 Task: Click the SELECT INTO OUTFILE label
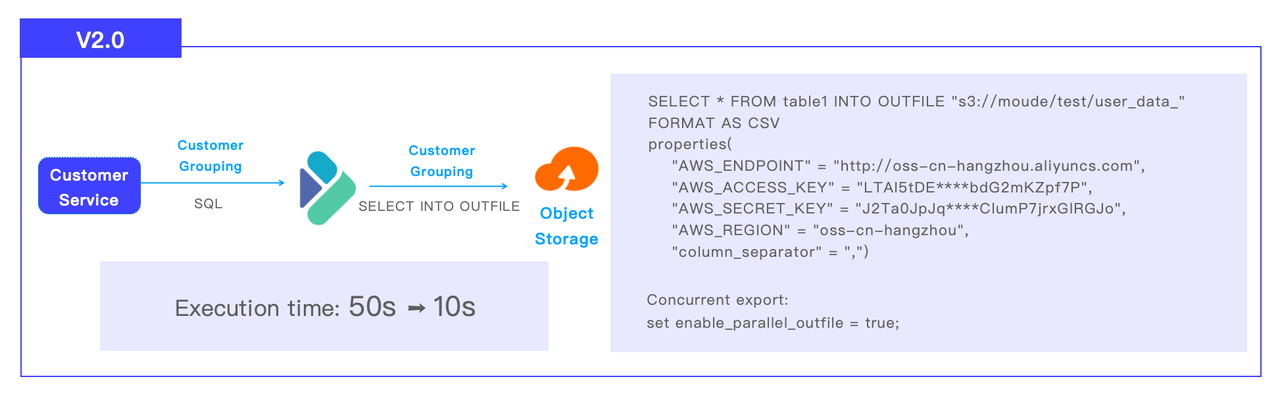[439, 206]
